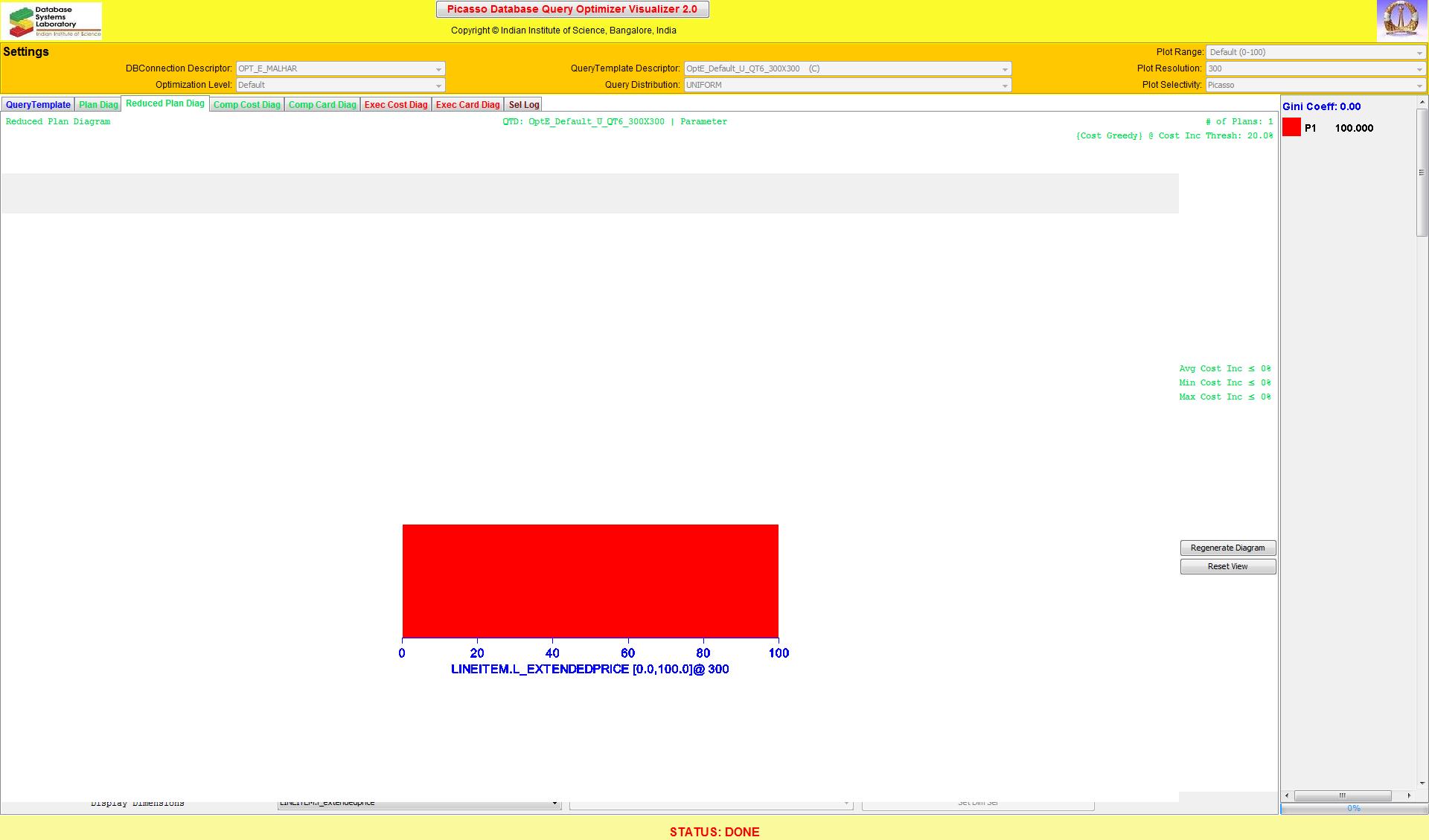Screen dimensions: 1429x840
Task: Click the Picasso Database Query Optimizer Visualizer button
Action: tap(572, 10)
